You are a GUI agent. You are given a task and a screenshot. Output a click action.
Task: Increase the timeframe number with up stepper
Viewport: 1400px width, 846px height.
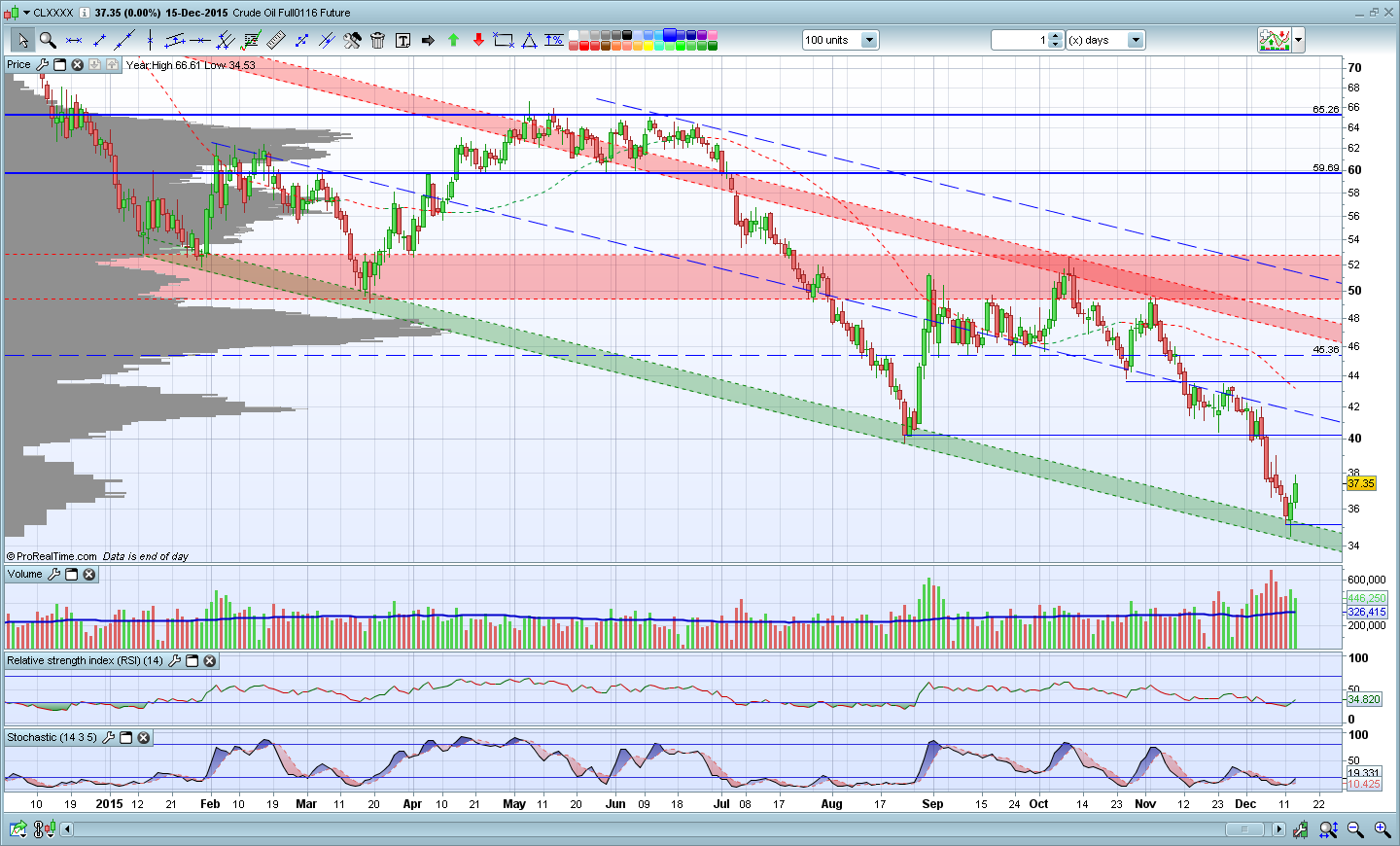click(1056, 36)
